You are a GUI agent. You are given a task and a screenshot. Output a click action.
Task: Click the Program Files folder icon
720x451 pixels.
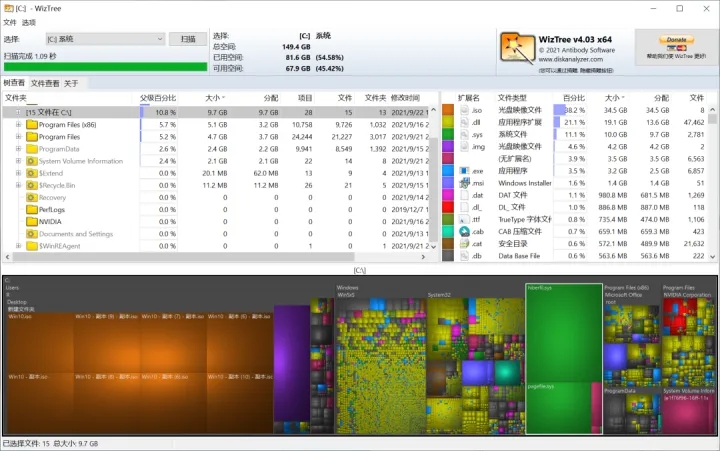click(x=32, y=137)
